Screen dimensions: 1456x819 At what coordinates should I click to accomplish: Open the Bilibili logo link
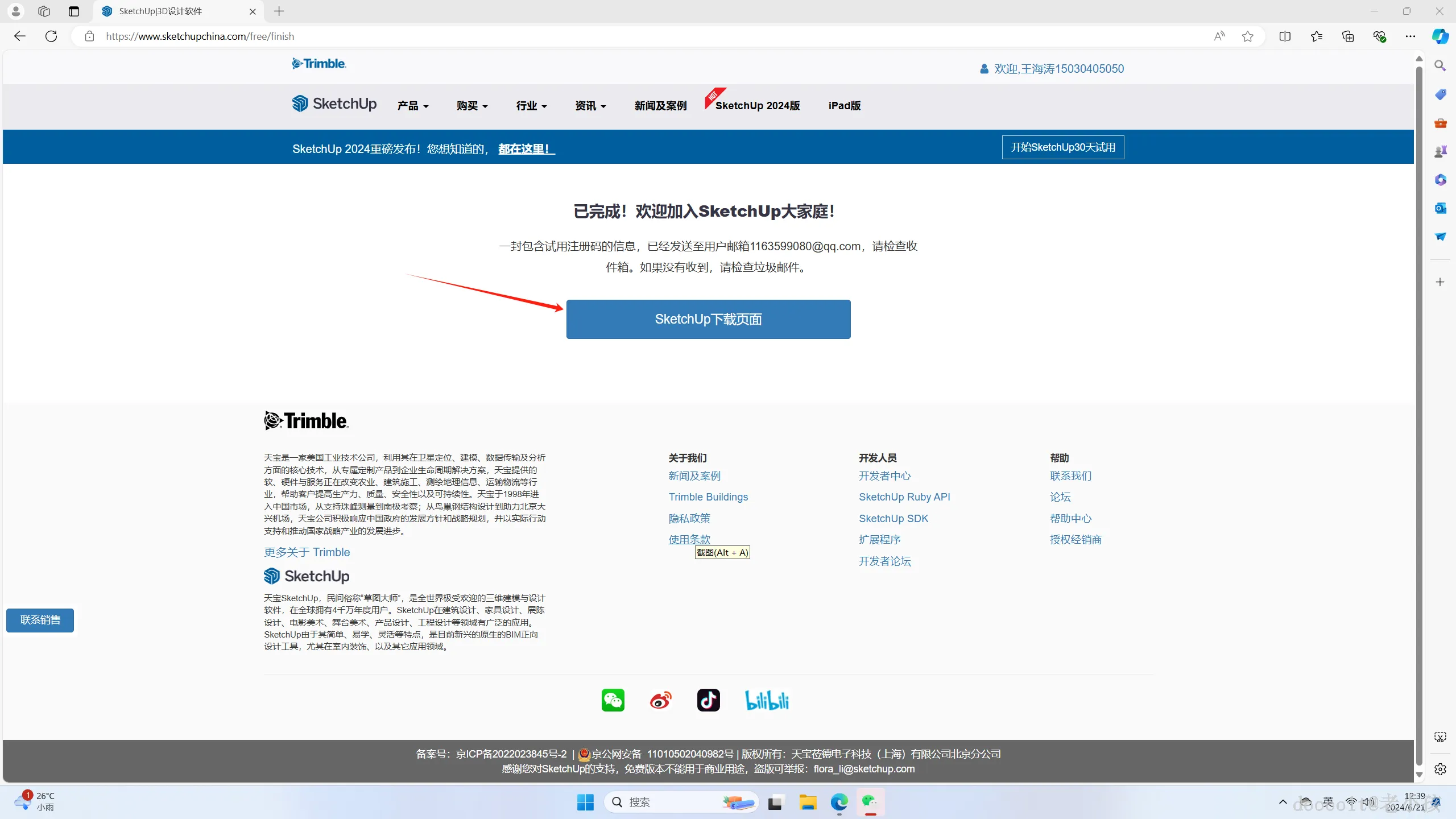767,700
